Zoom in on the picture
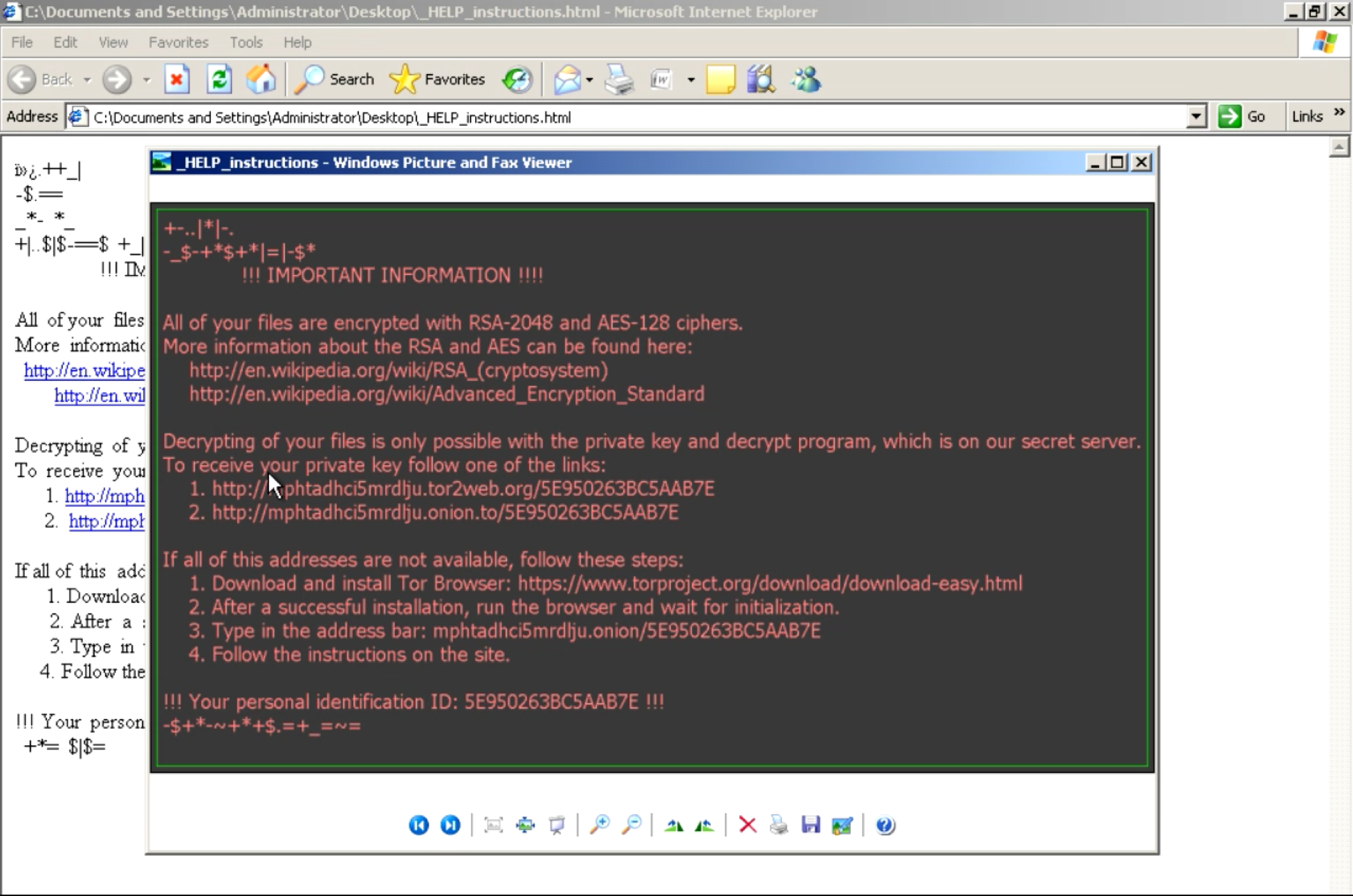Screen dimensions: 1353x896 599,825
